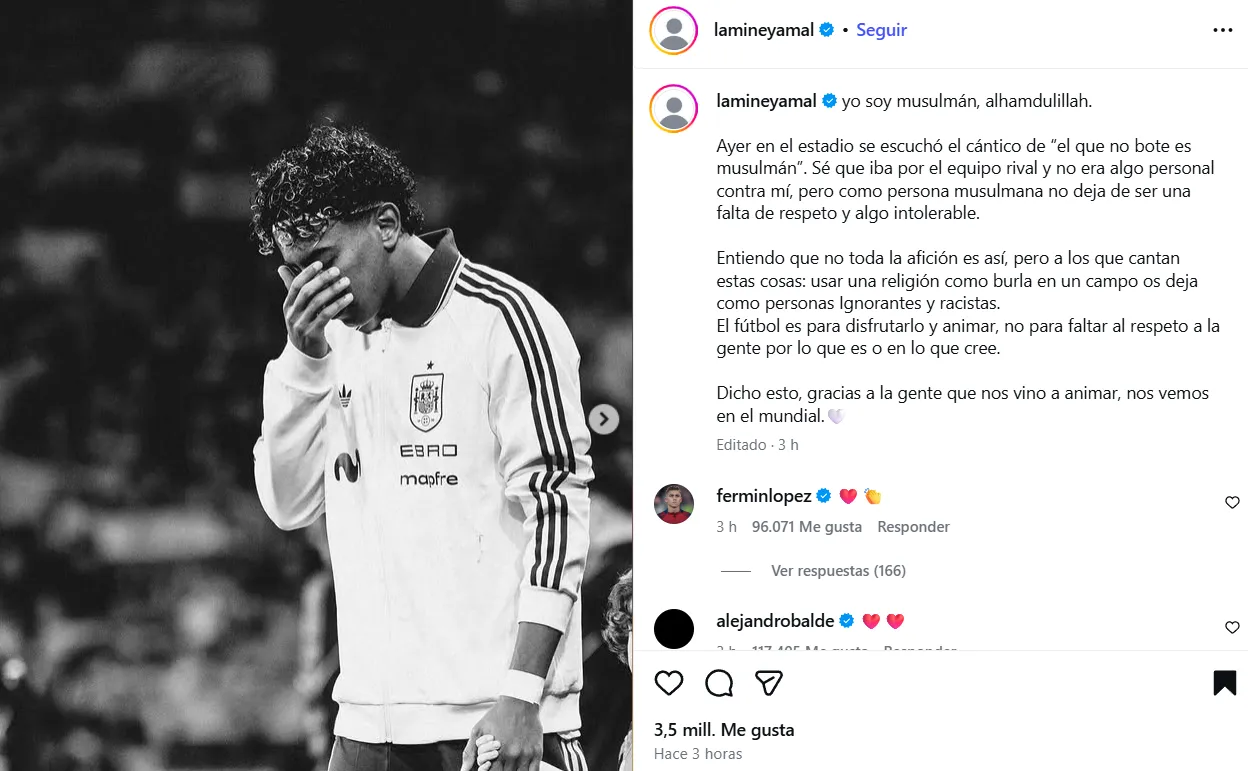
Task: Expand Ver respuestas (166) replies
Action: [x=838, y=571]
